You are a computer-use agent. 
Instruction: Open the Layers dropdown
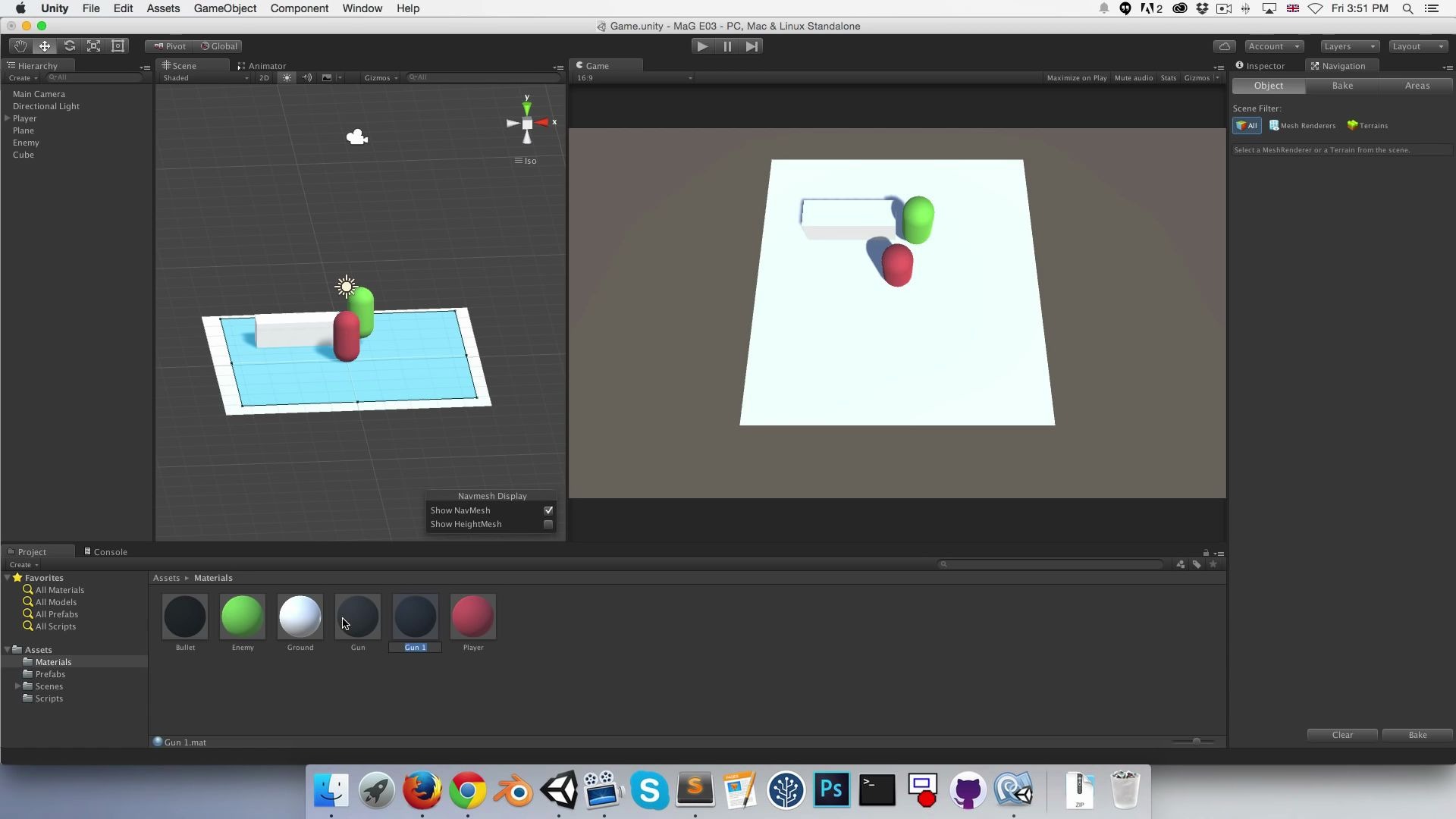tap(1348, 46)
